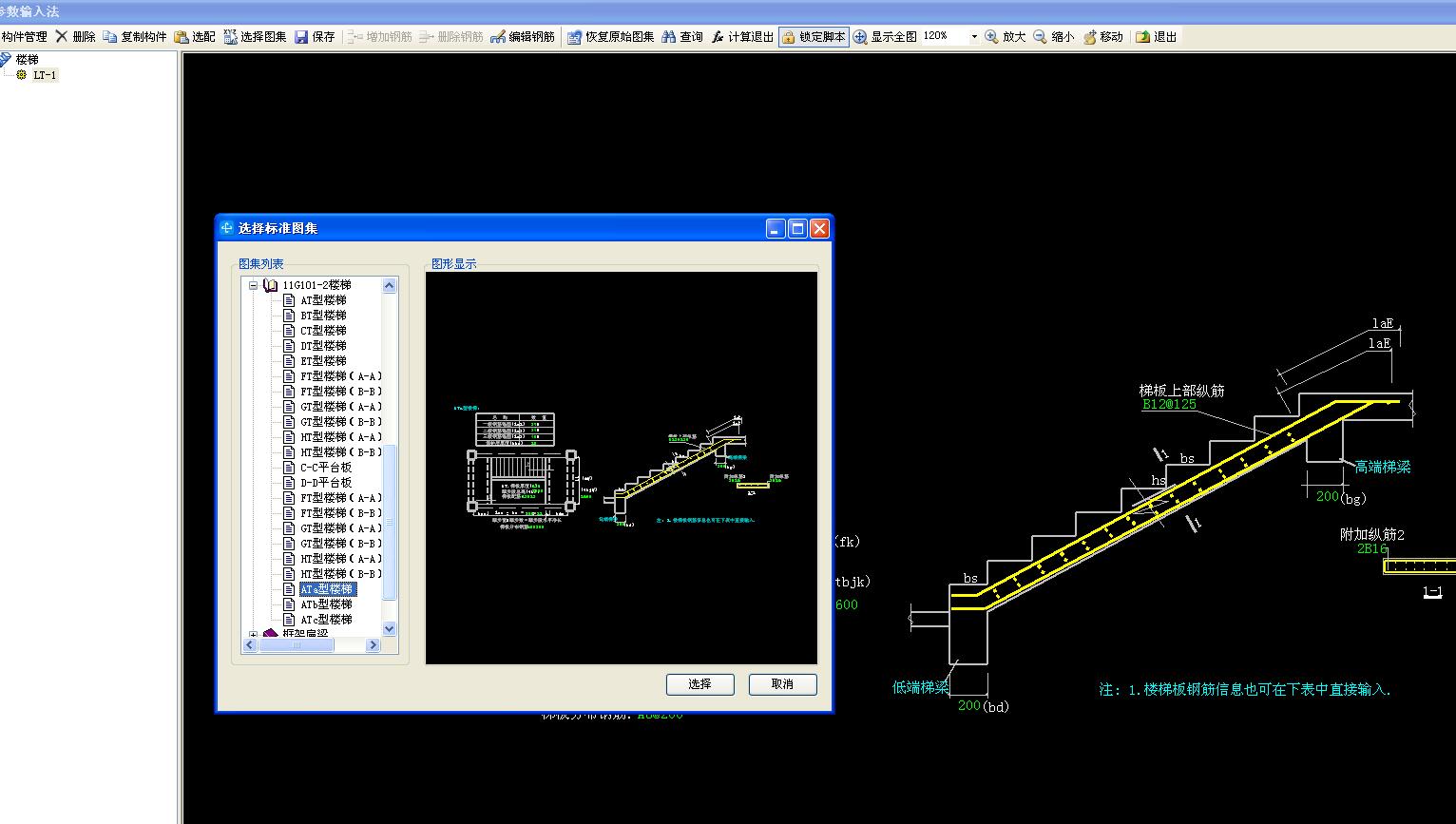Viewport: 1456px width, 824px height.
Task: Expand the 框架扁梁 atlas node
Action: click(x=253, y=634)
